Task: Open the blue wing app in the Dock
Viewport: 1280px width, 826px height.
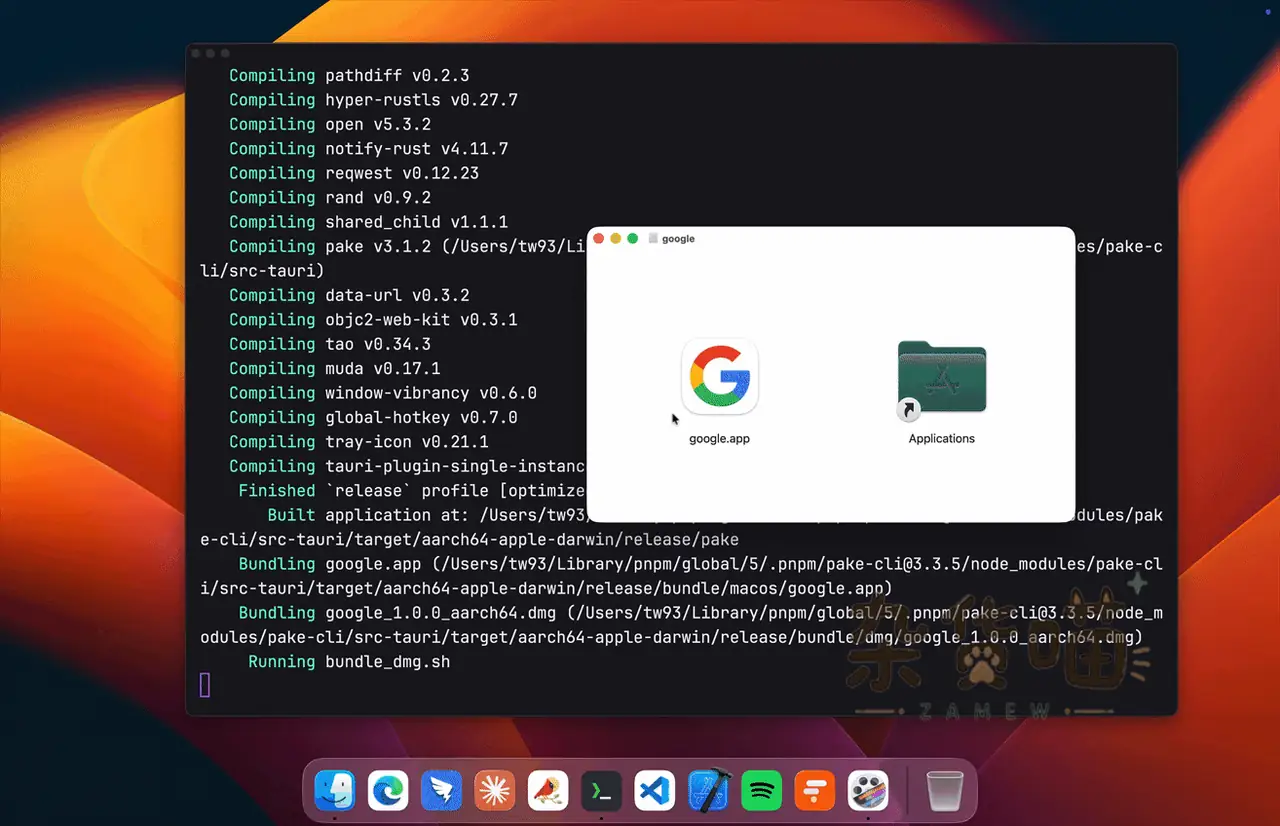Action: click(x=441, y=791)
